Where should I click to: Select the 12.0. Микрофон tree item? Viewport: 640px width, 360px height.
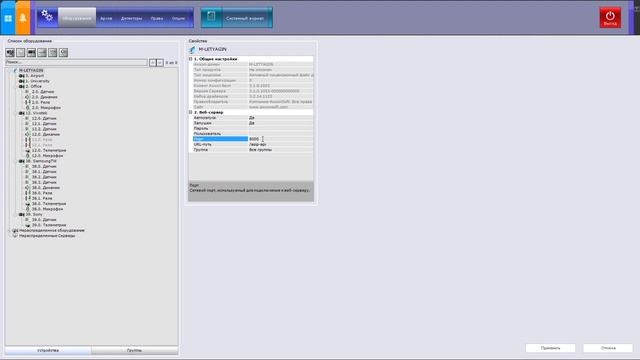click(x=47, y=156)
